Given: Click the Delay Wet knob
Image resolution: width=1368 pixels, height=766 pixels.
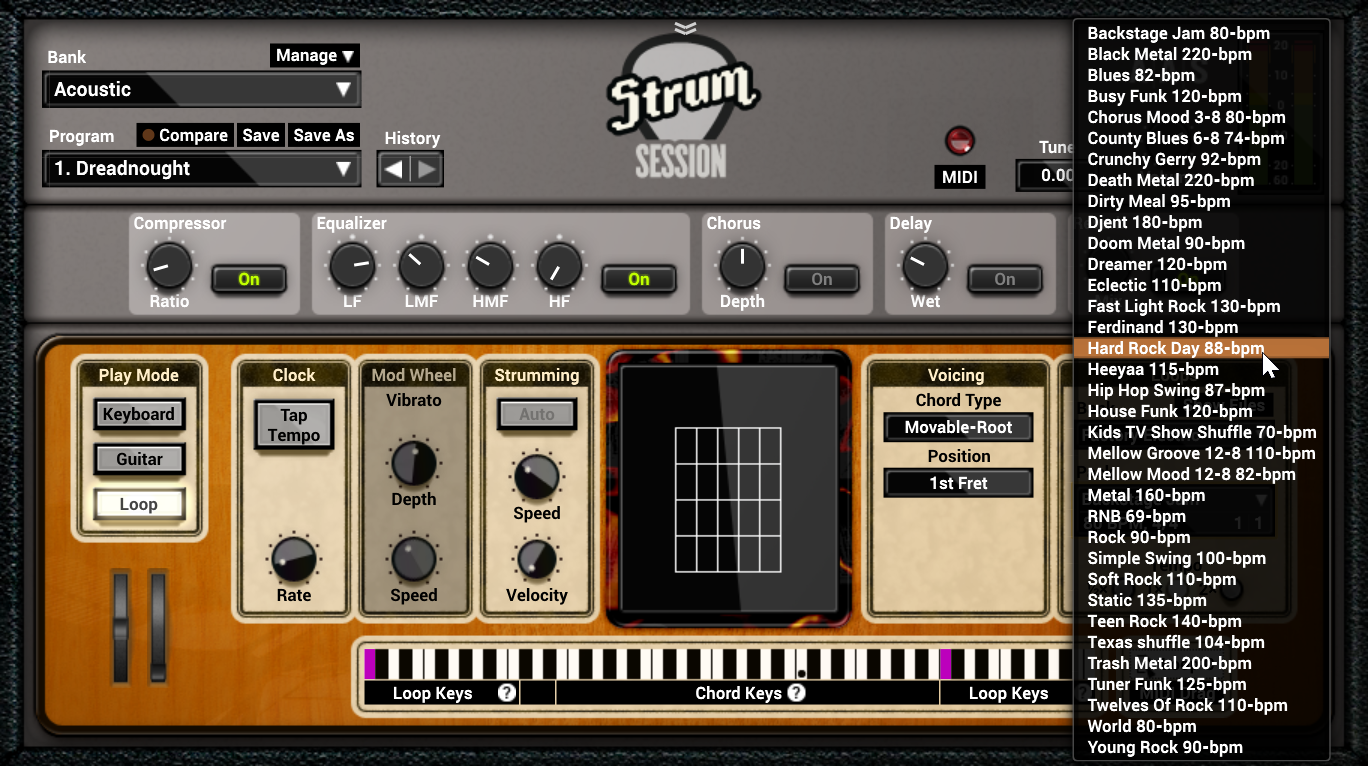Looking at the screenshot, I should (x=925, y=266).
